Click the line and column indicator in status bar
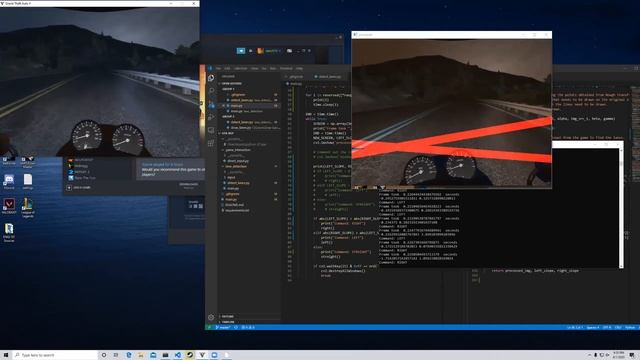640x360 pixels. coord(574,327)
